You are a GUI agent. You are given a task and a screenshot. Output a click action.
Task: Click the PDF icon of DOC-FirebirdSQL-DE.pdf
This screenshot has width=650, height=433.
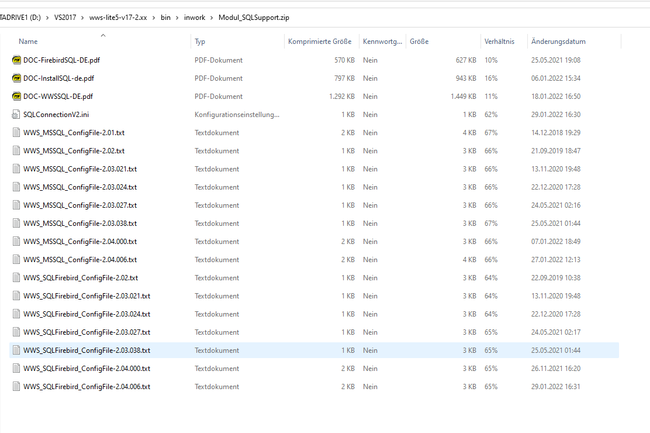tap(16, 60)
